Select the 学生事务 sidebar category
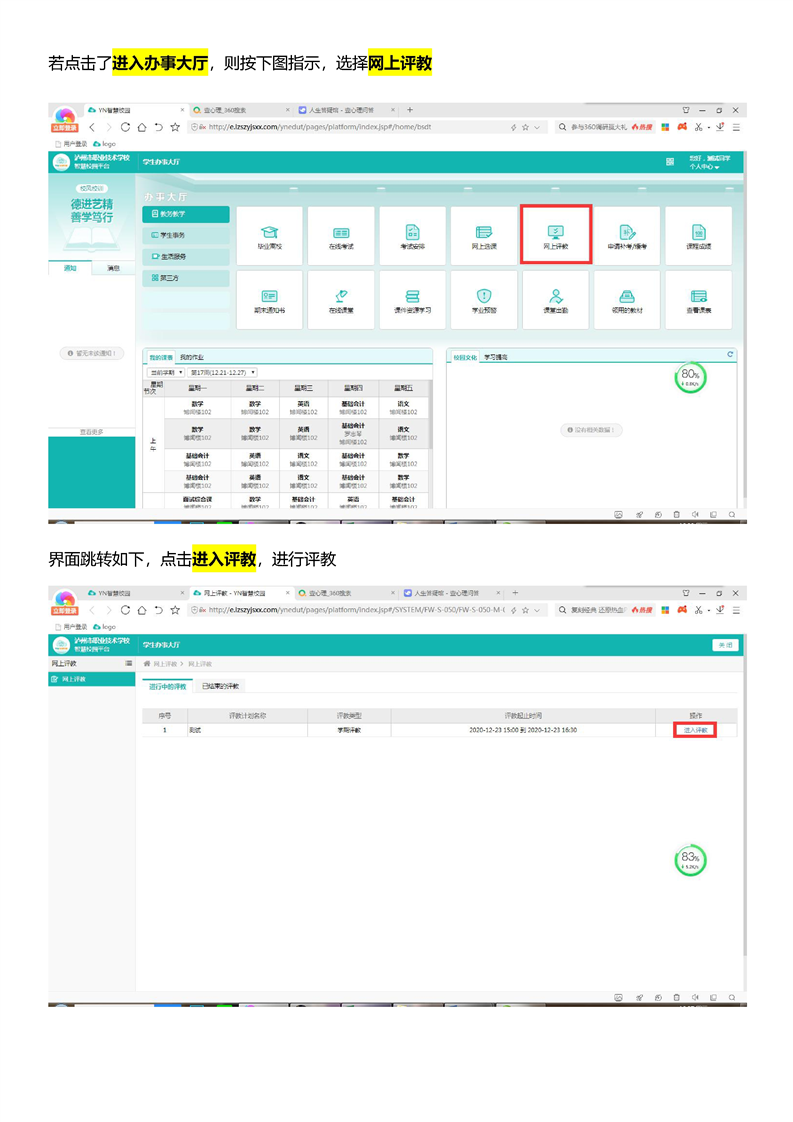The image size is (793, 1122). (186, 235)
